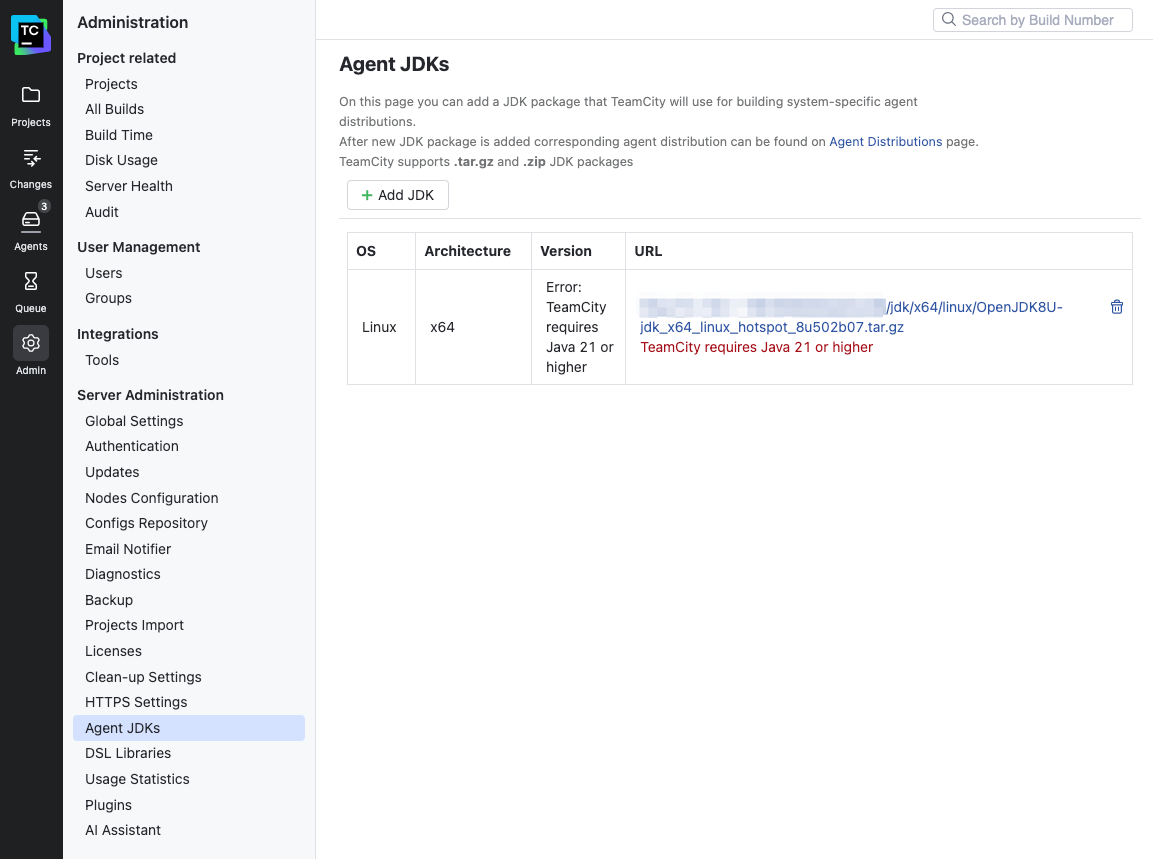Open Disk Usage page

(x=121, y=160)
